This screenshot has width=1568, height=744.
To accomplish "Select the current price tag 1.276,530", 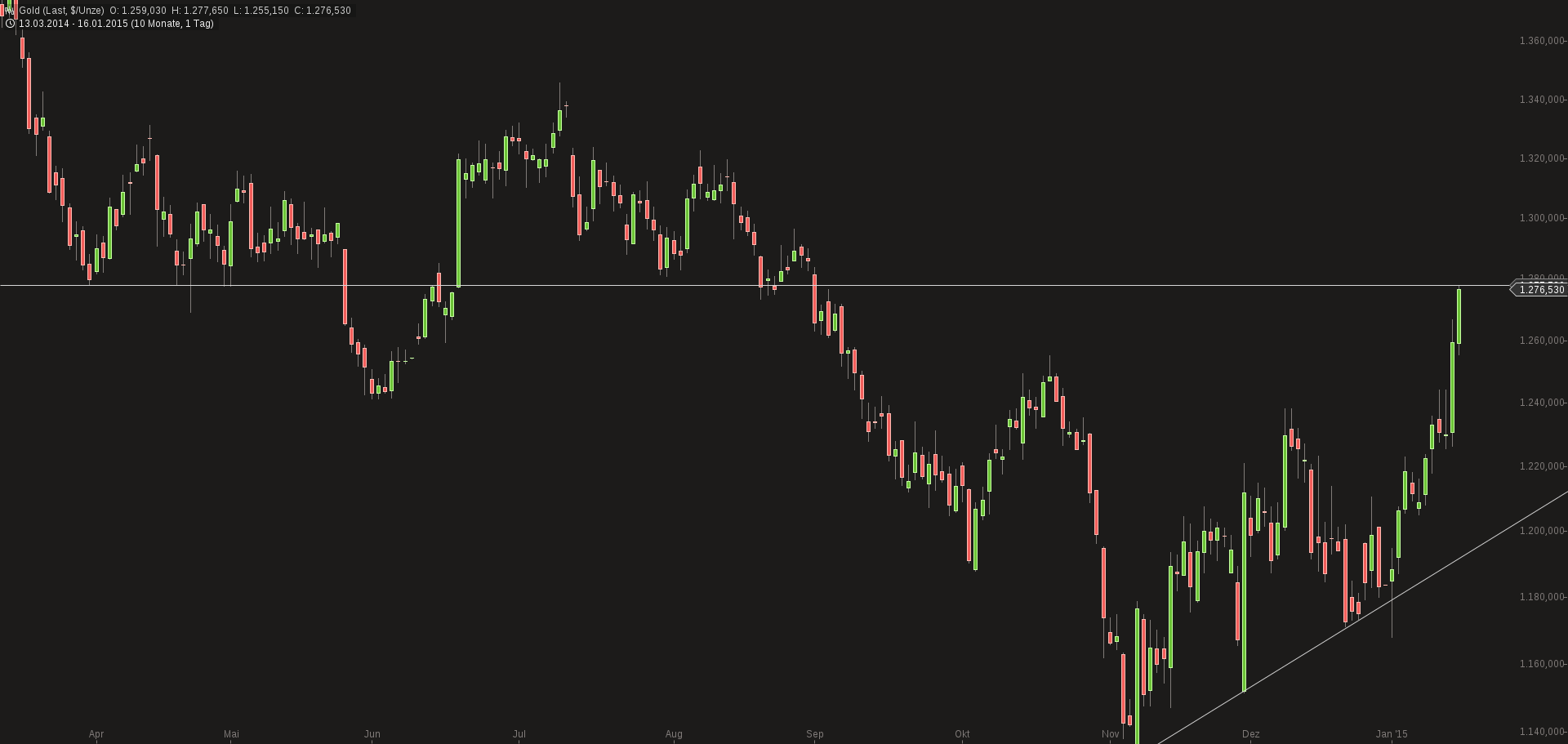I will tap(1541, 290).
